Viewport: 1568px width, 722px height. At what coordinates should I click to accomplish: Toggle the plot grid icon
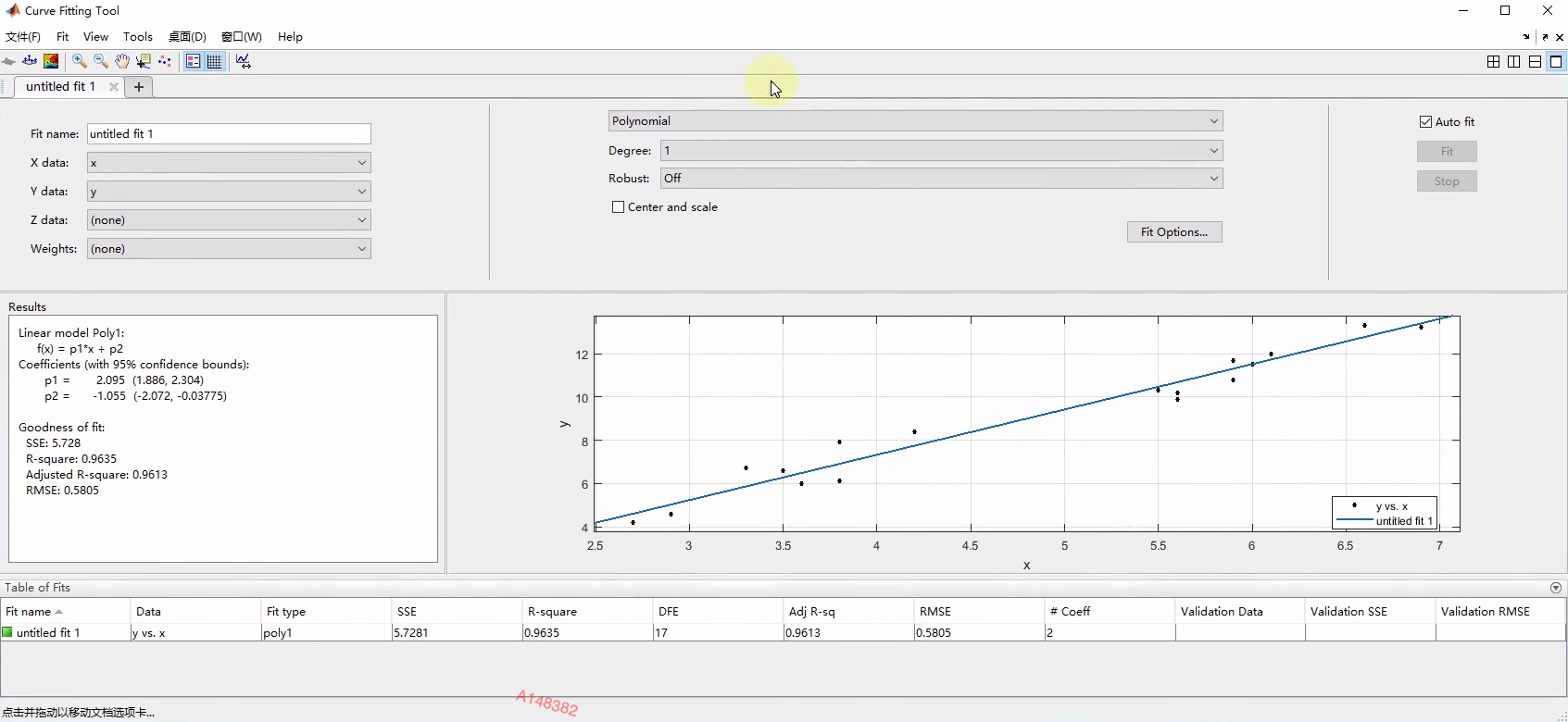[x=215, y=61]
